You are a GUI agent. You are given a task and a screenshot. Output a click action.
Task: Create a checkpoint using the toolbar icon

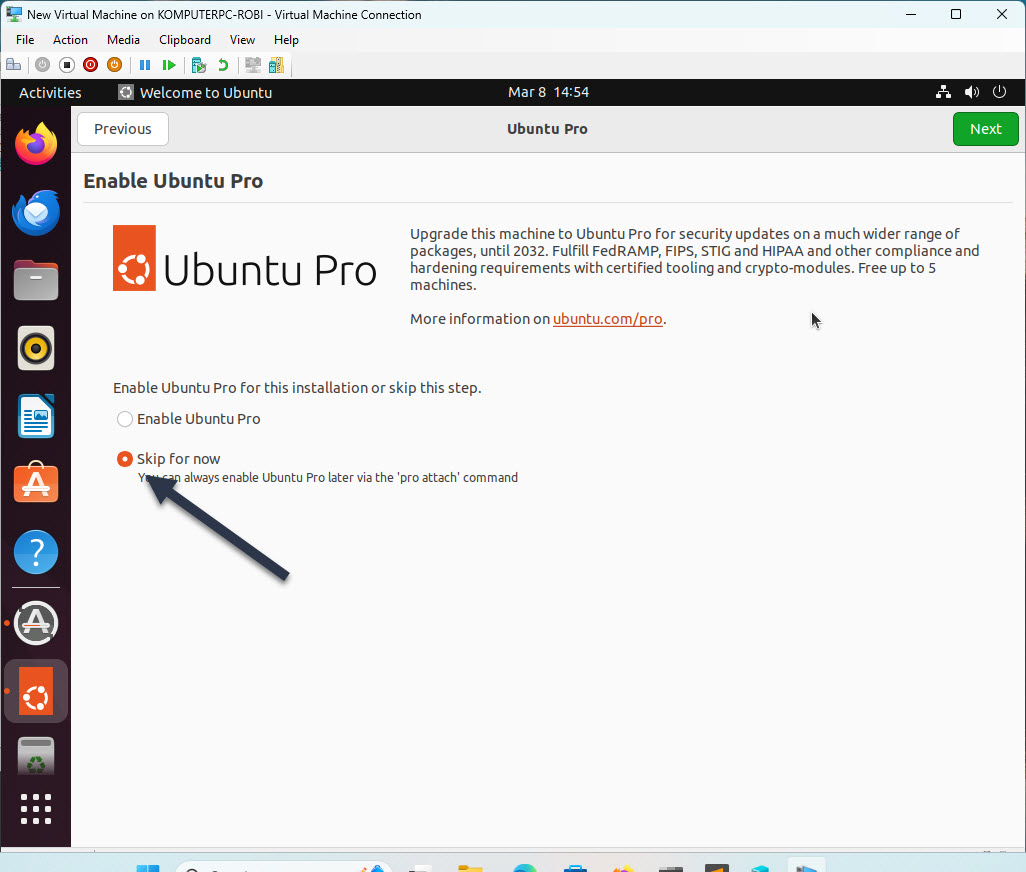(x=198, y=64)
